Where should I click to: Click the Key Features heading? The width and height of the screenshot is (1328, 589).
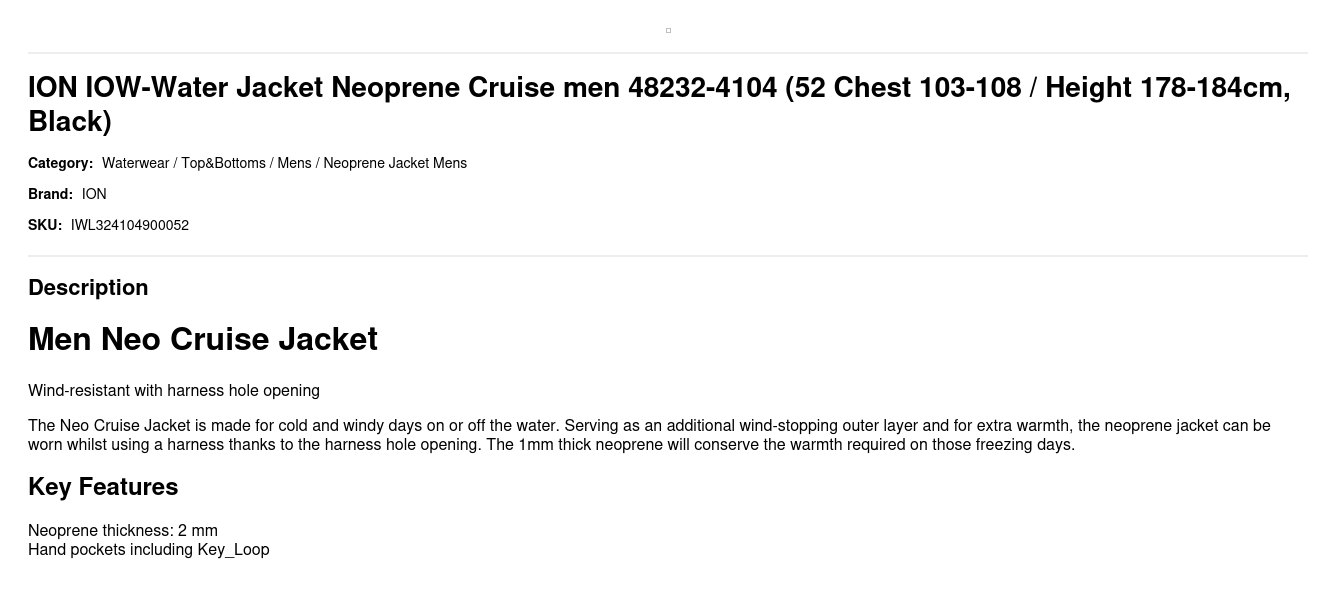103,487
